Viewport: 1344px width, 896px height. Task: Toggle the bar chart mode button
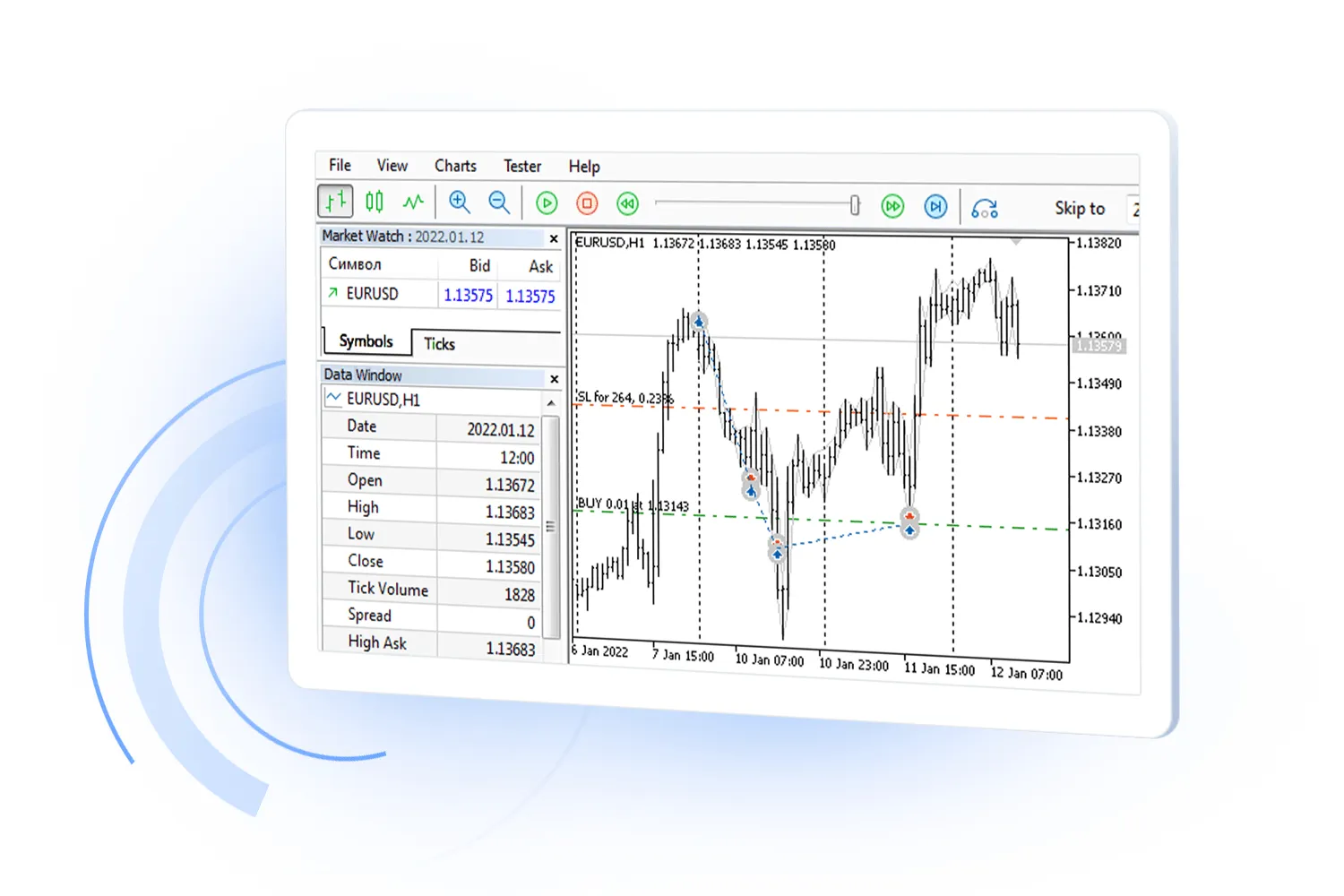coord(334,202)
